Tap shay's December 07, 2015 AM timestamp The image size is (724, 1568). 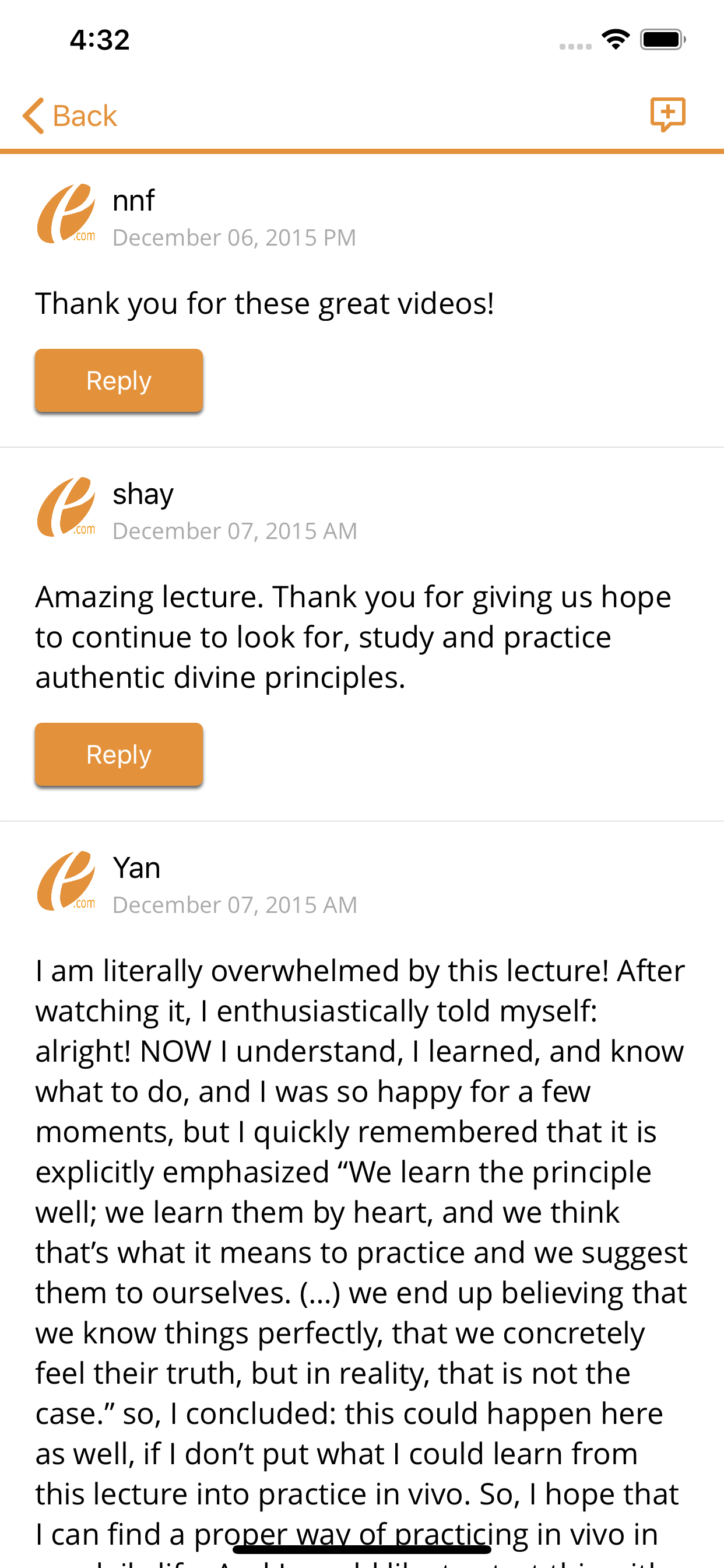point(235,531)
